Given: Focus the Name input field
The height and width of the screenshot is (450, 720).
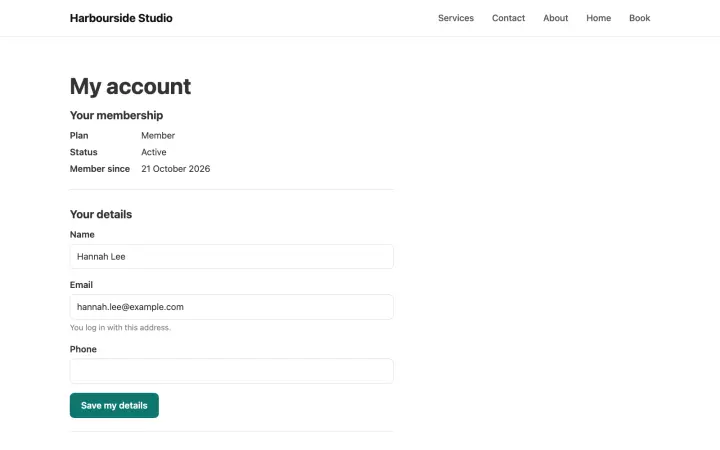Looking at the screenshot, I should coord(231,256).
